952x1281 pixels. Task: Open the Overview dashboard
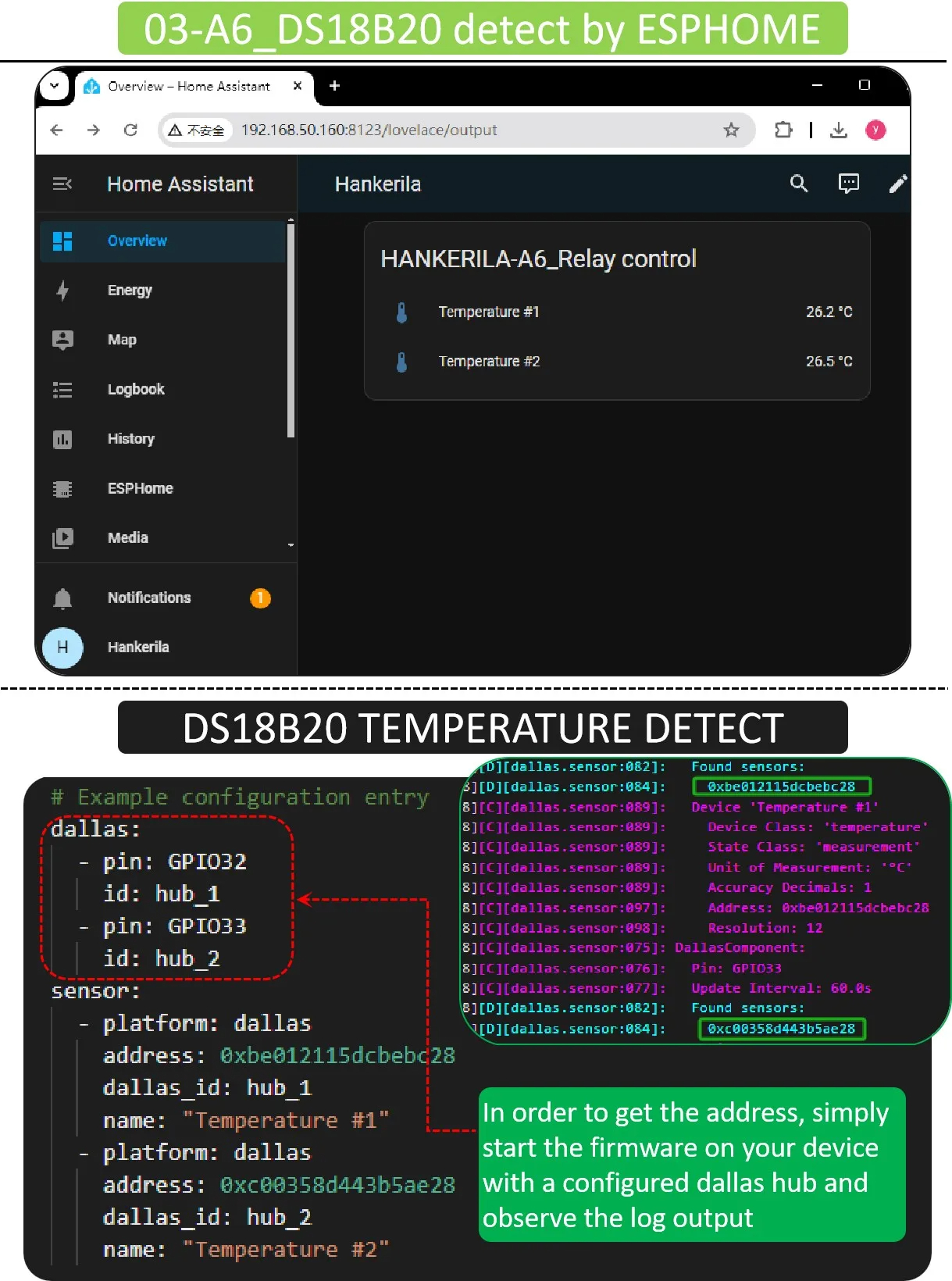[162, 241]
